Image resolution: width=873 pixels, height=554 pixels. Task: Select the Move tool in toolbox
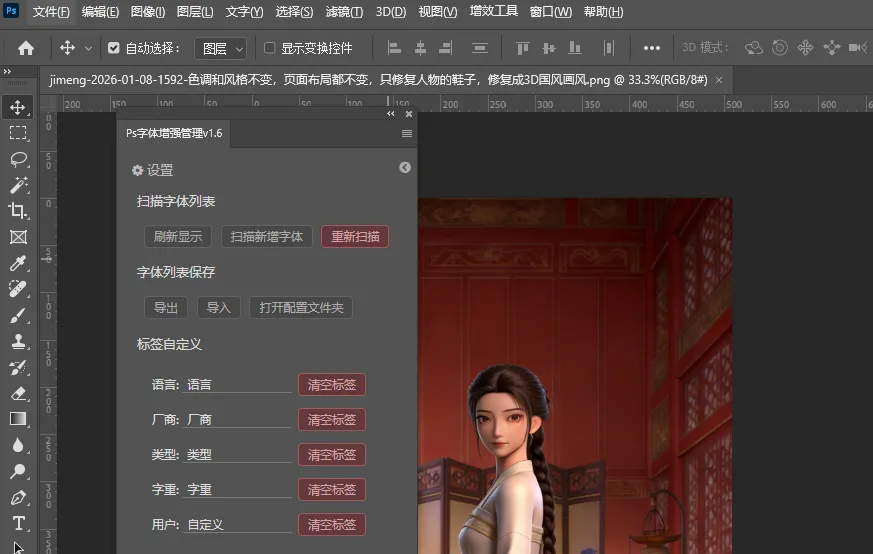point(18,107)
